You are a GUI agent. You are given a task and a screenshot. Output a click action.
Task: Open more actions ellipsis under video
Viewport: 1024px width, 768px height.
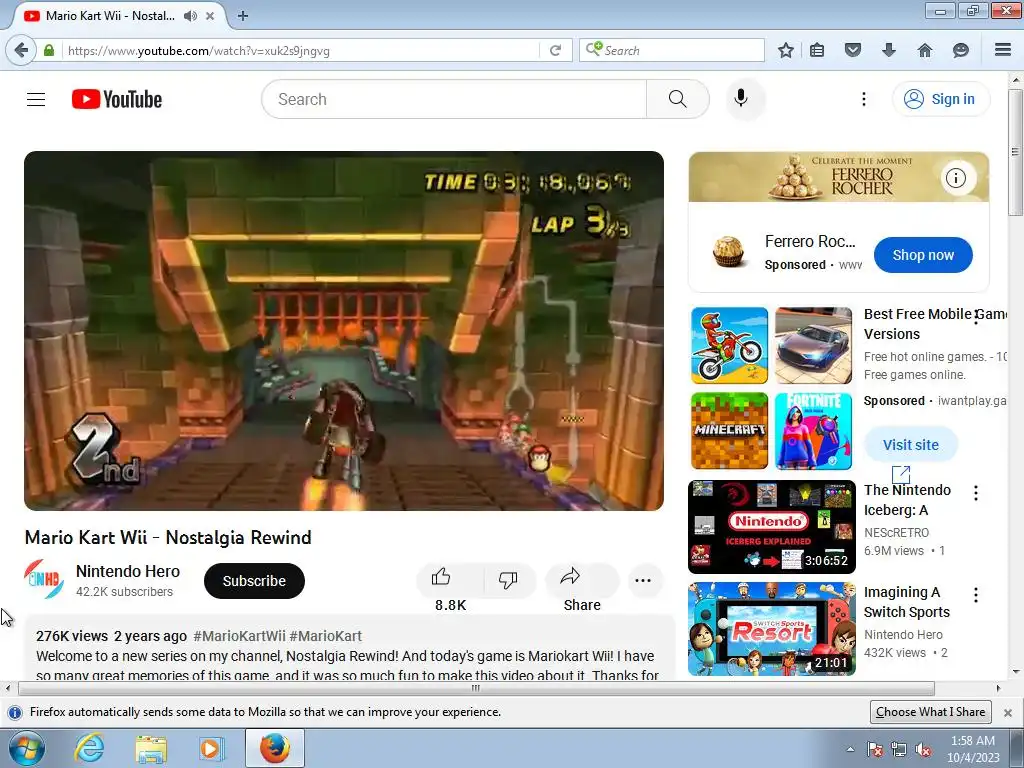click(643, 581)
